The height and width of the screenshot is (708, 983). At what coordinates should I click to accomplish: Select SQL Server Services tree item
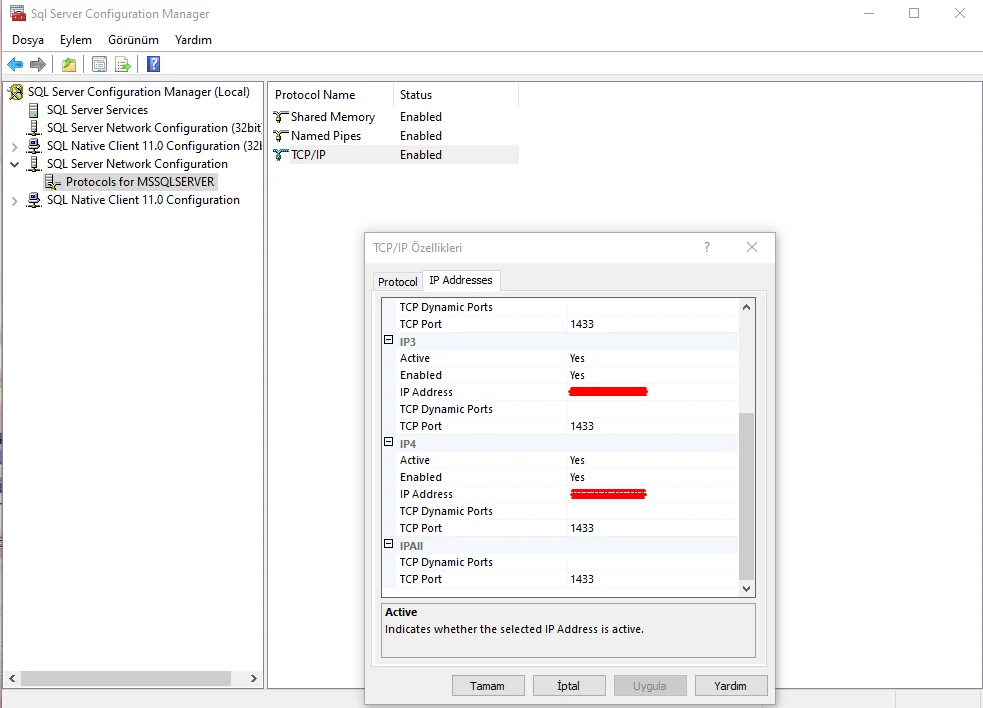[x=97, y=110]
